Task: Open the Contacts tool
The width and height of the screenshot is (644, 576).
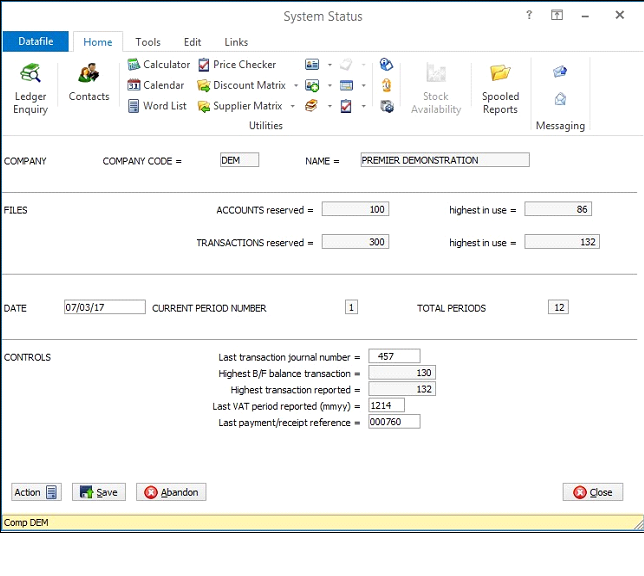Action: 89,82
